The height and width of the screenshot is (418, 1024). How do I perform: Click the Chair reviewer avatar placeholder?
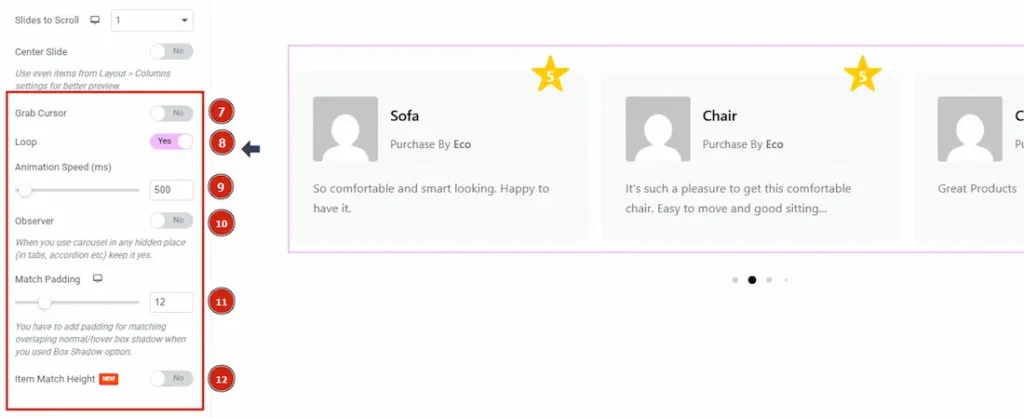coord(658,129)
